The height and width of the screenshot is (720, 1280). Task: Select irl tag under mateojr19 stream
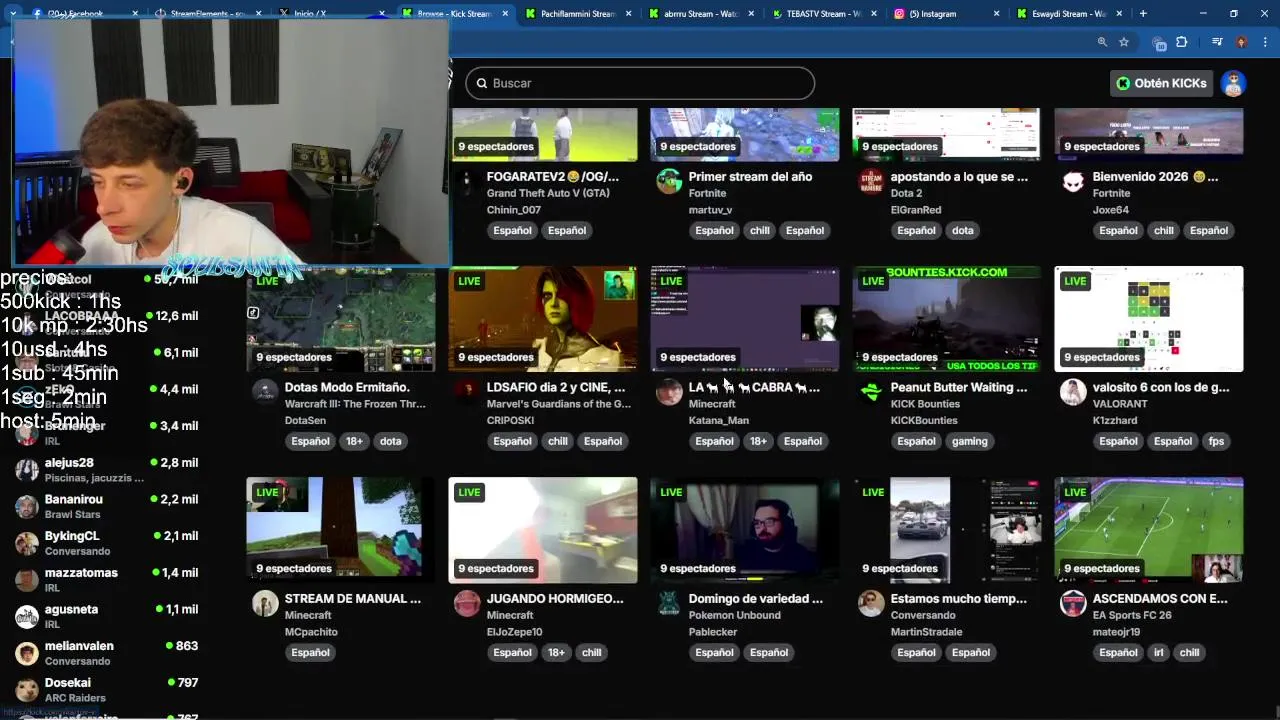tap(1158, 652)
